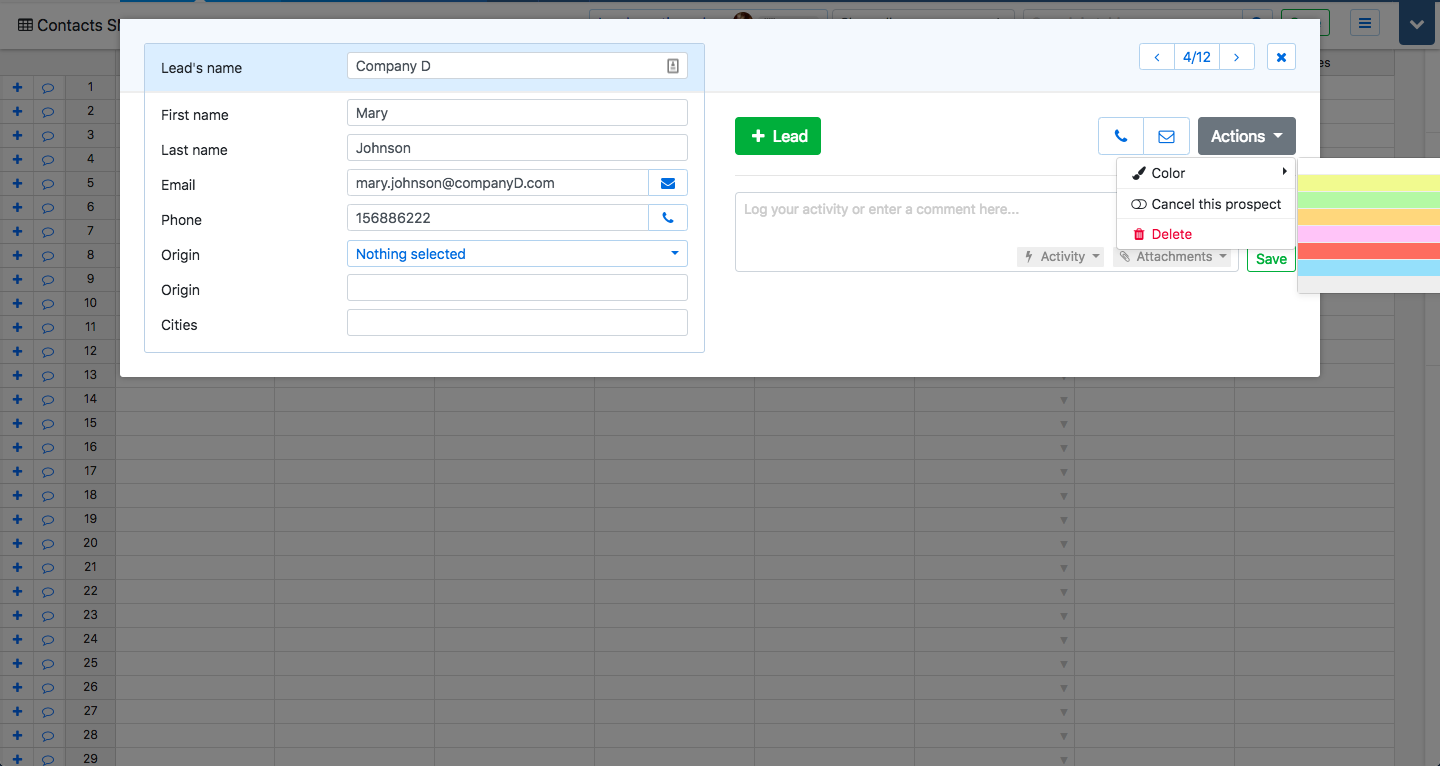Expand the Activity dropdown in comment box
Screen dimensions: 1440x766
[1061, 257]
